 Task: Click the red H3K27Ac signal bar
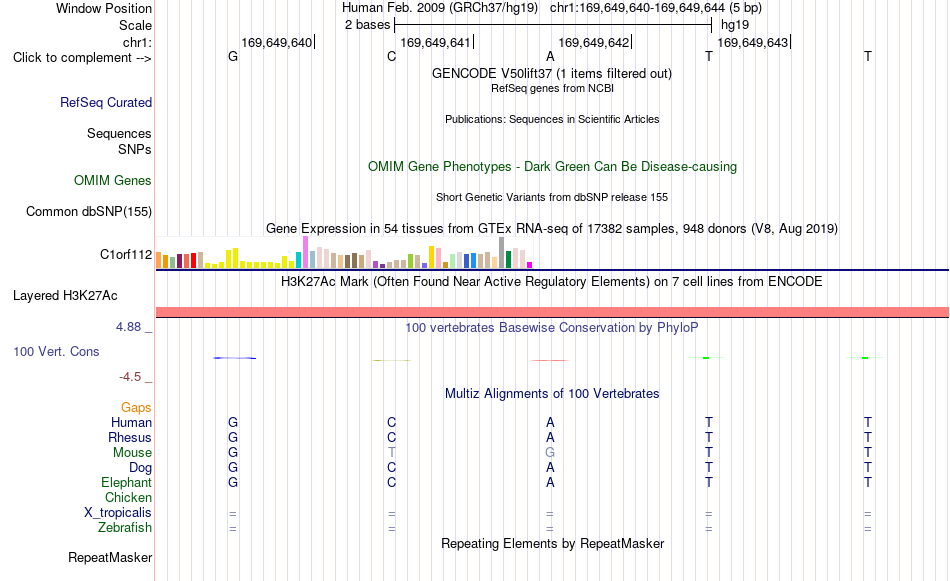[553, 312]
